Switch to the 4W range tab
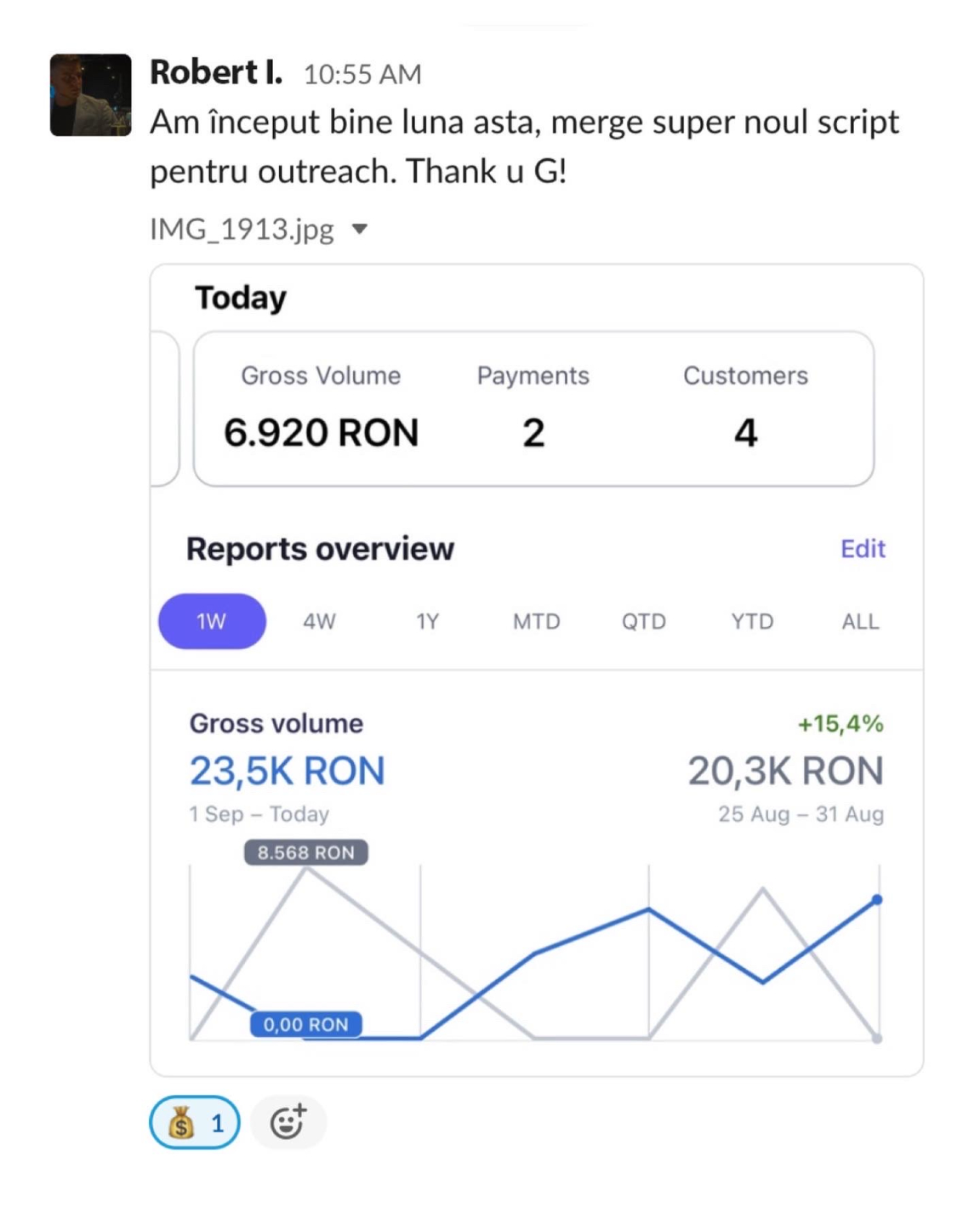 tap(319, 622)
